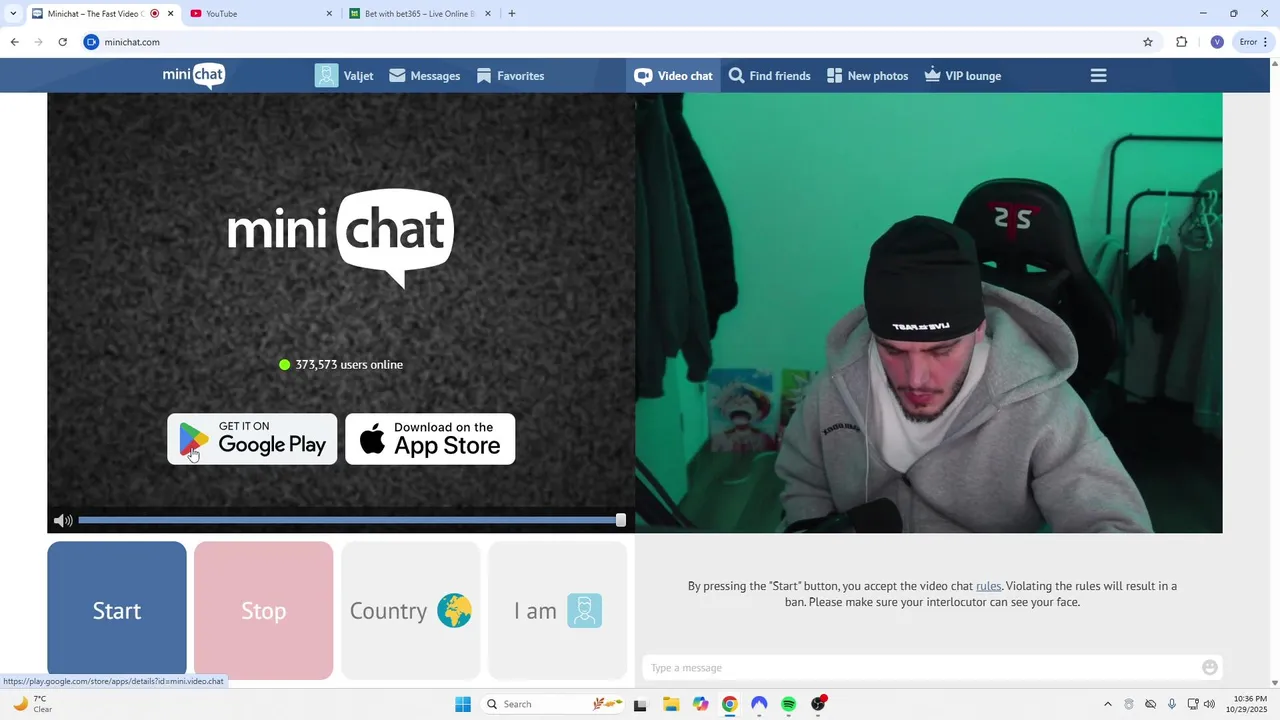Reload the minichat page
This screenshot has width=1280, height=720.
point(62,42)
